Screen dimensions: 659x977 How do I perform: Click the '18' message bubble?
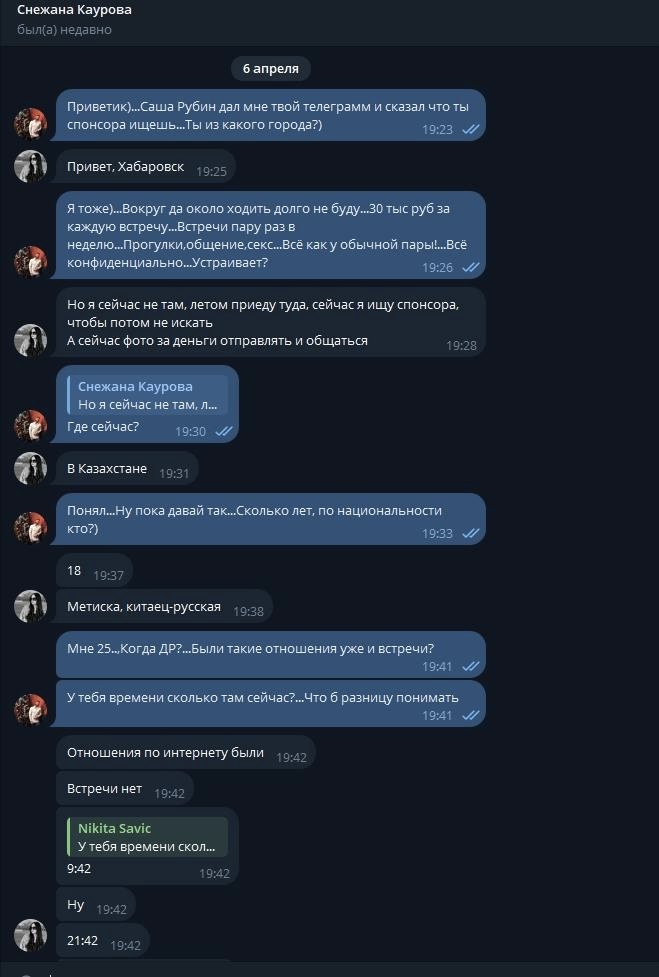74,571
